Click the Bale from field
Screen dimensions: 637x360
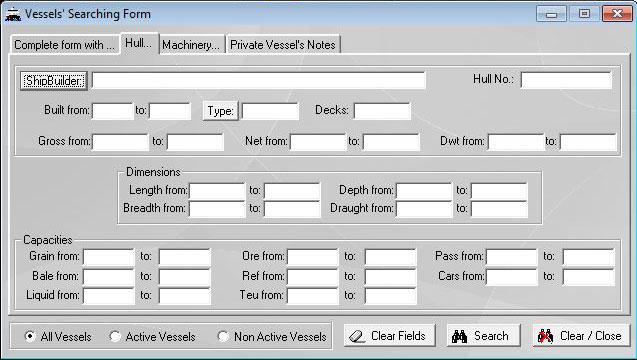pyautogui.click(x=108, y=277)
